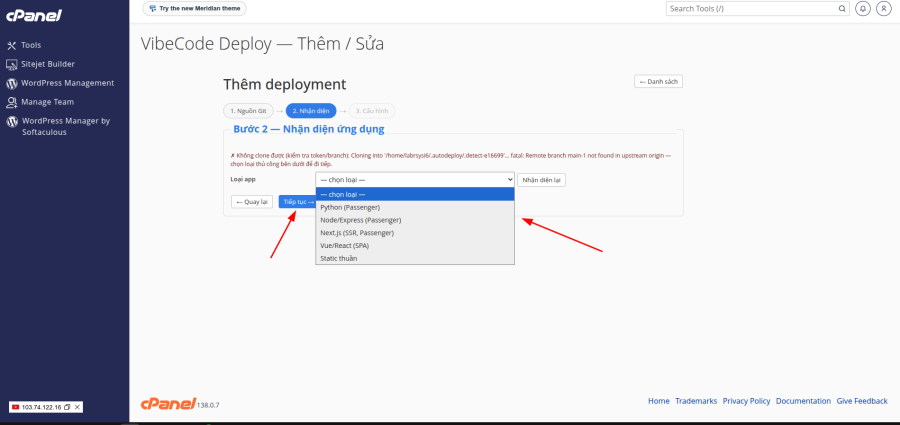900x425 pixels.
Task: Try the new Meridian theme
Action: click(195, 9)
